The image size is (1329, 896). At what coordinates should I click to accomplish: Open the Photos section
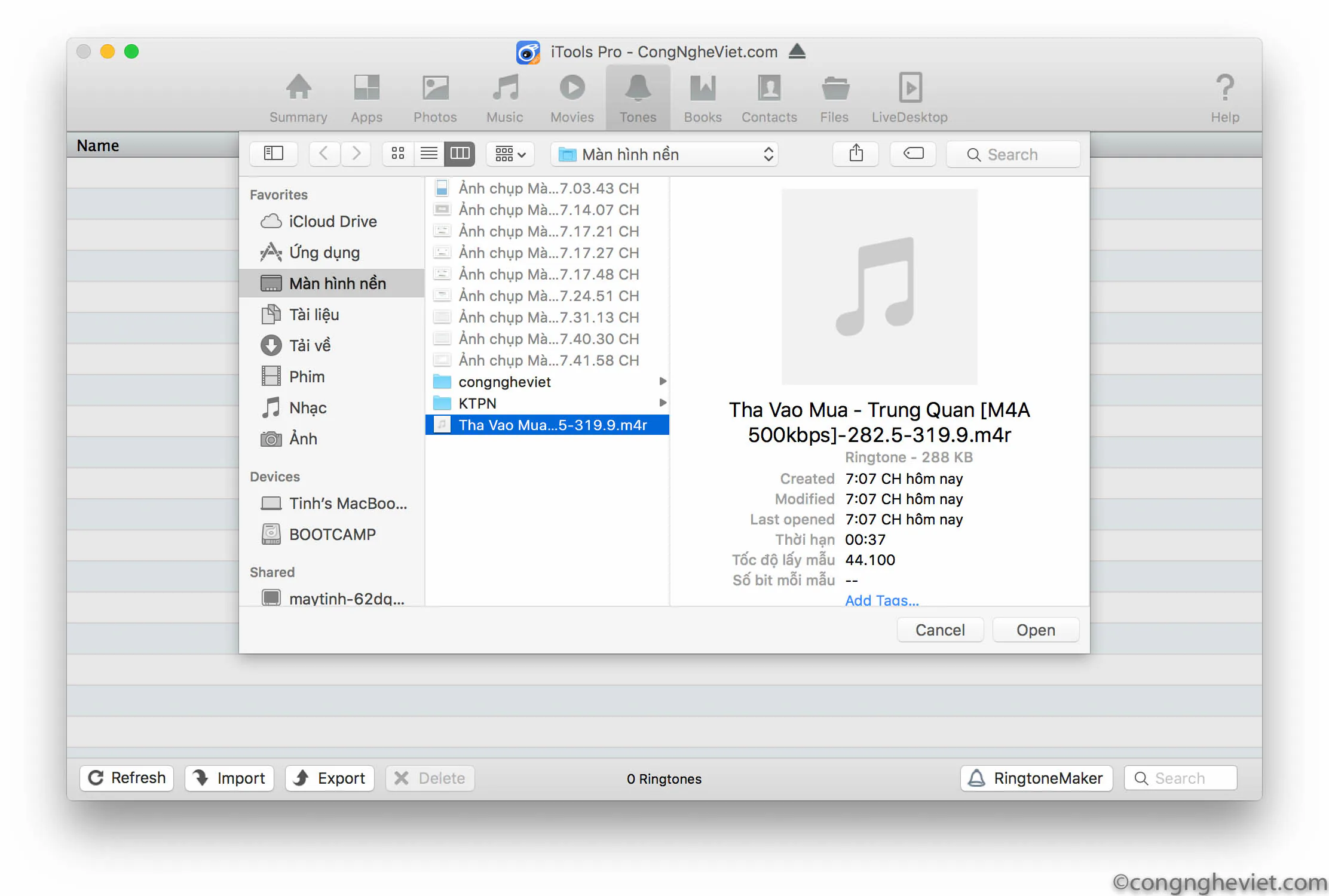[x=435, y=98]
